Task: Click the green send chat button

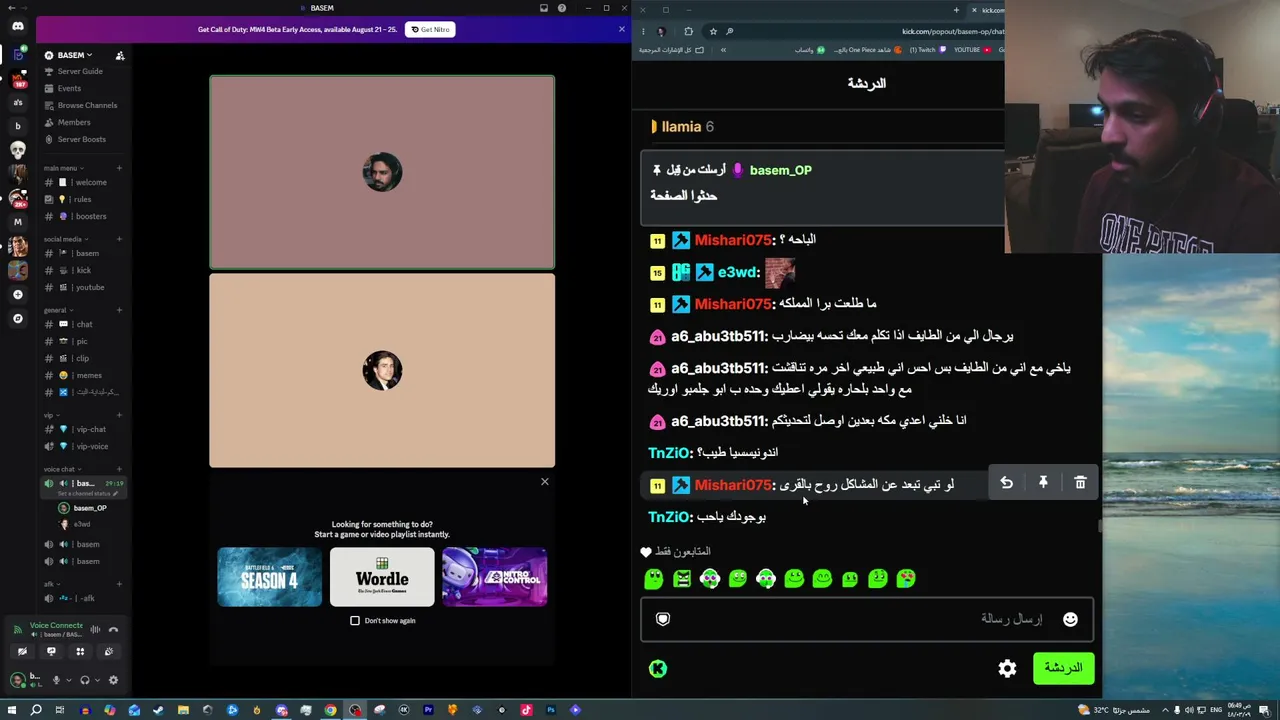Action: coord(1063,668)
